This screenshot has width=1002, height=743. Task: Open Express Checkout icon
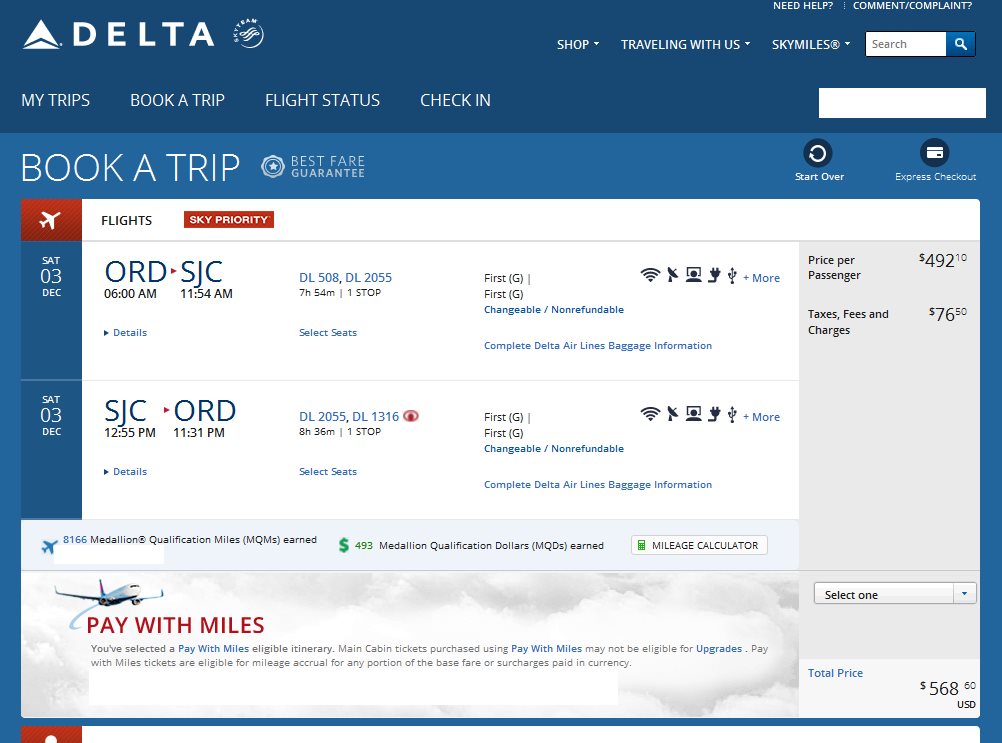935,153
